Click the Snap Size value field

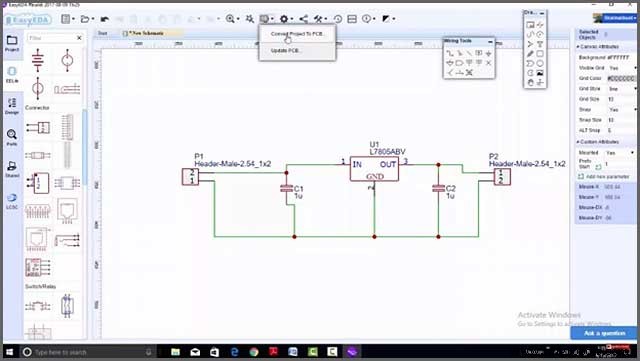622,120
